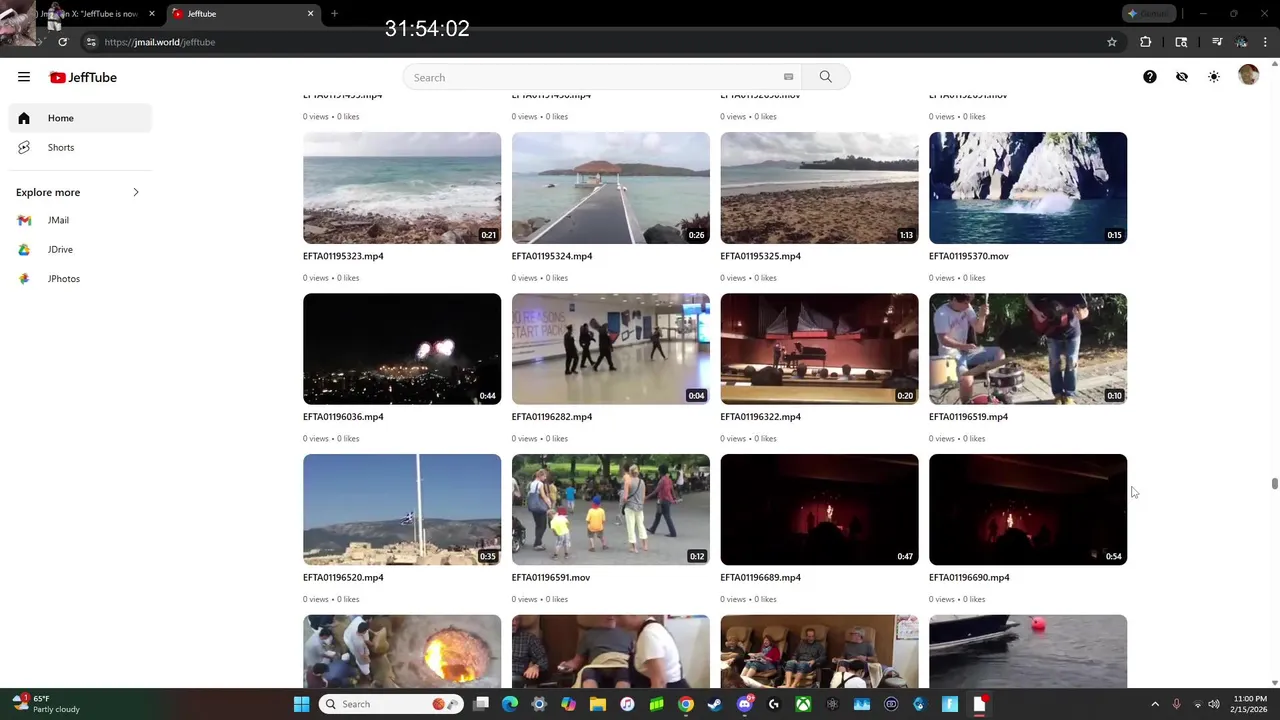1280x720 pixels.
Task: Open the user avatar menu
Action: tap(1248, 76)
